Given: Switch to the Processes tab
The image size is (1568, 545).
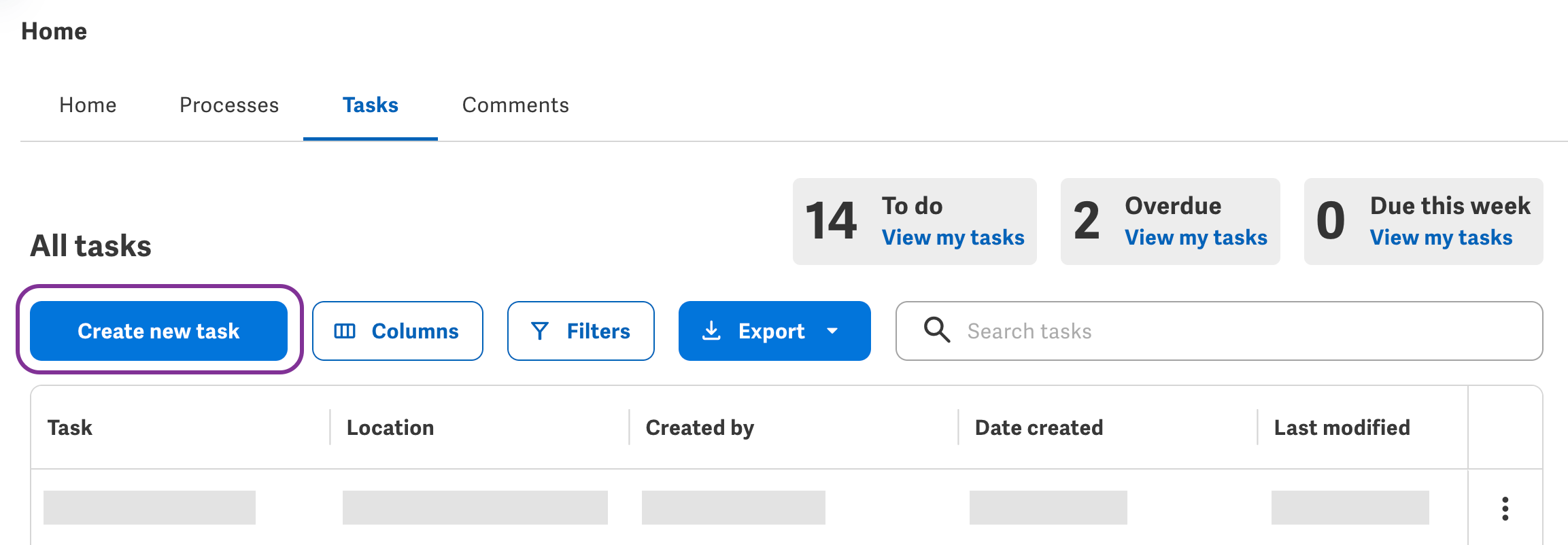Looking at the screenshot, I should pos(229,105).
